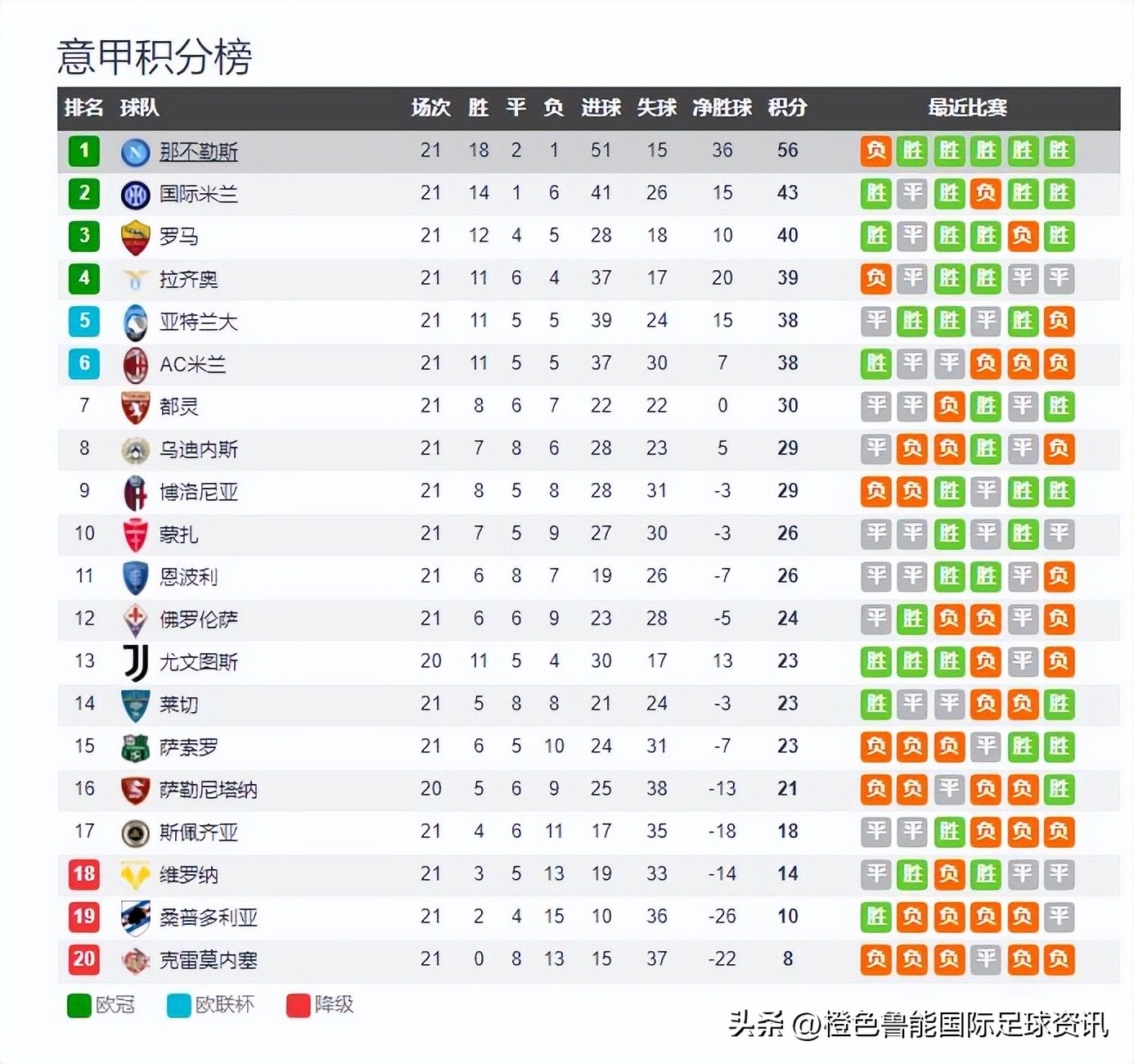Screen dimensions: 1134x1064
Task: Click Napoli's first recent-match 负 badge
Action: tap(875, 151)
